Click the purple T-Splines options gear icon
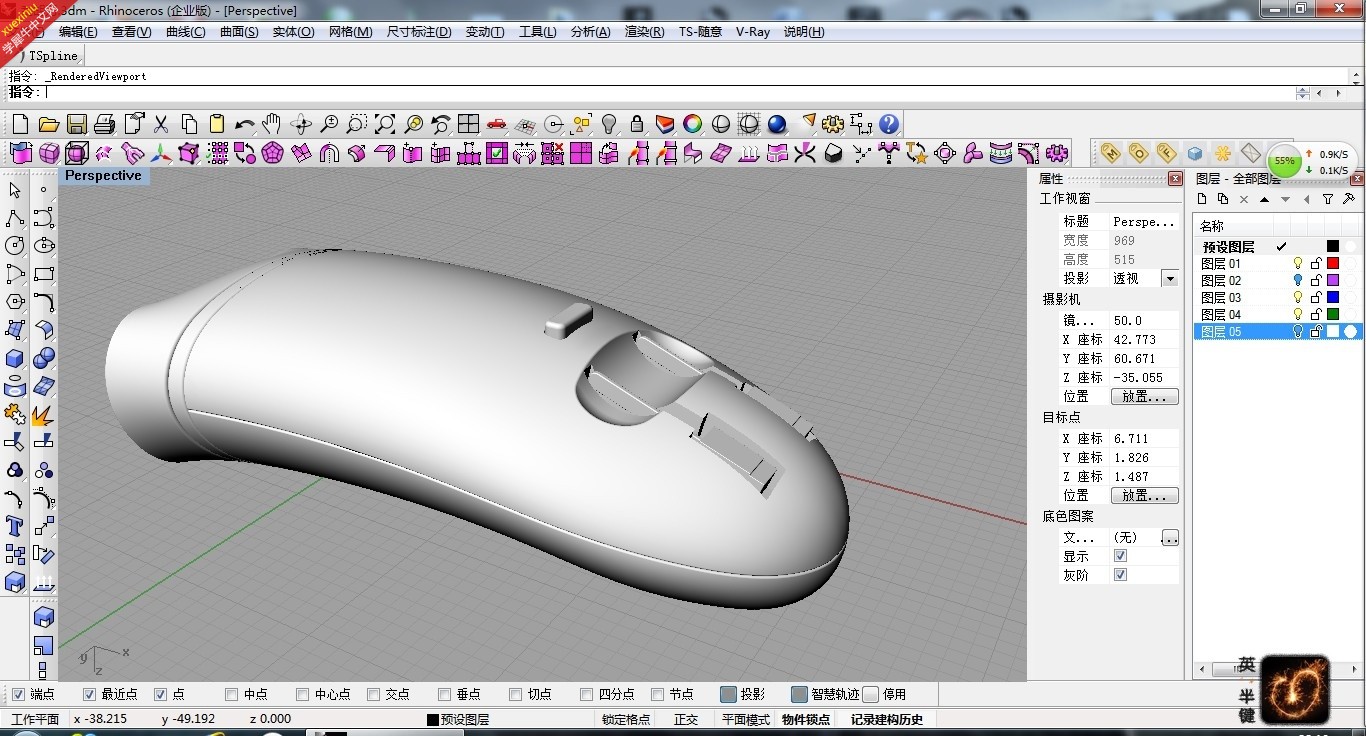 (x=1057, y=153)
